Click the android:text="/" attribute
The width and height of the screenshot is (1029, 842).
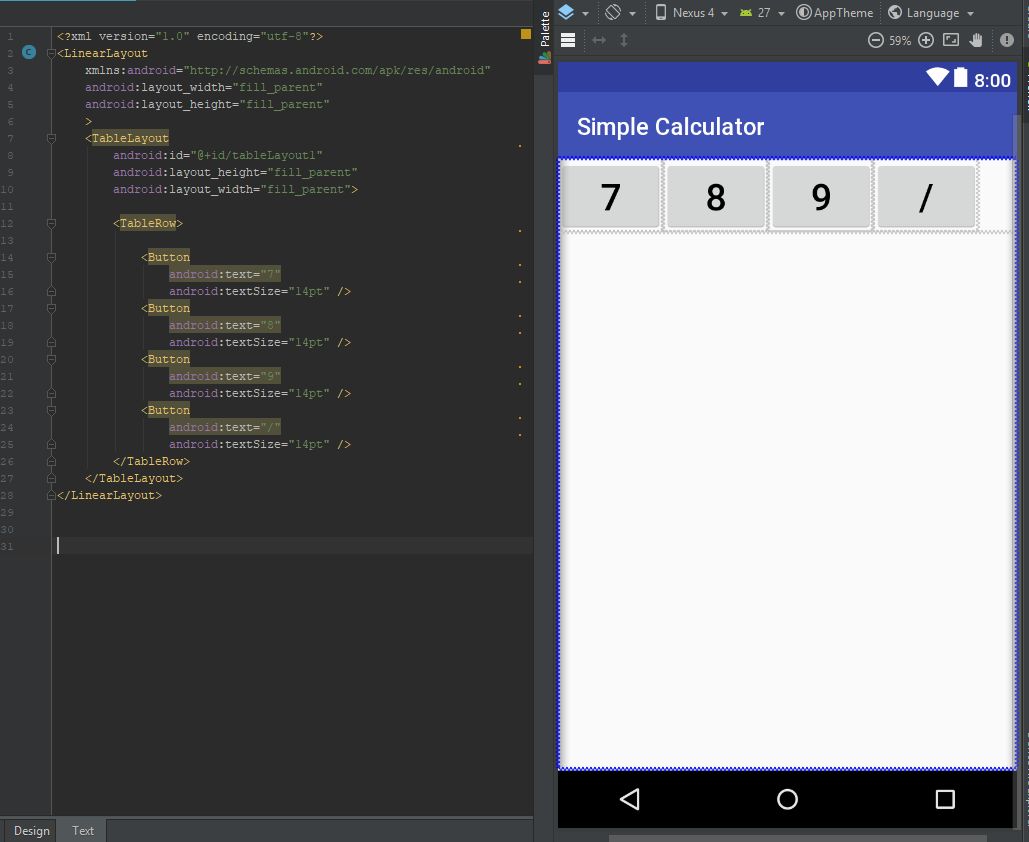[x=224, y=427]
